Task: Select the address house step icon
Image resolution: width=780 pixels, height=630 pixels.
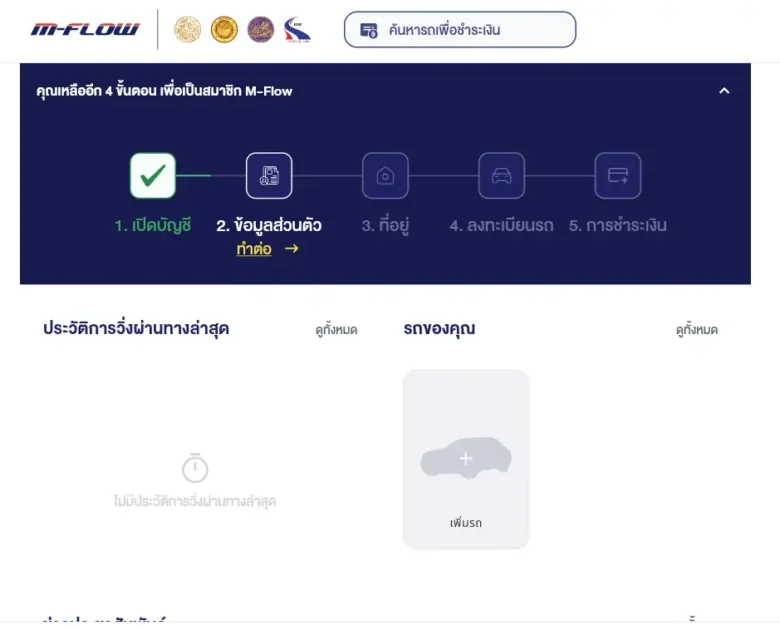Action: click(385, 176)
